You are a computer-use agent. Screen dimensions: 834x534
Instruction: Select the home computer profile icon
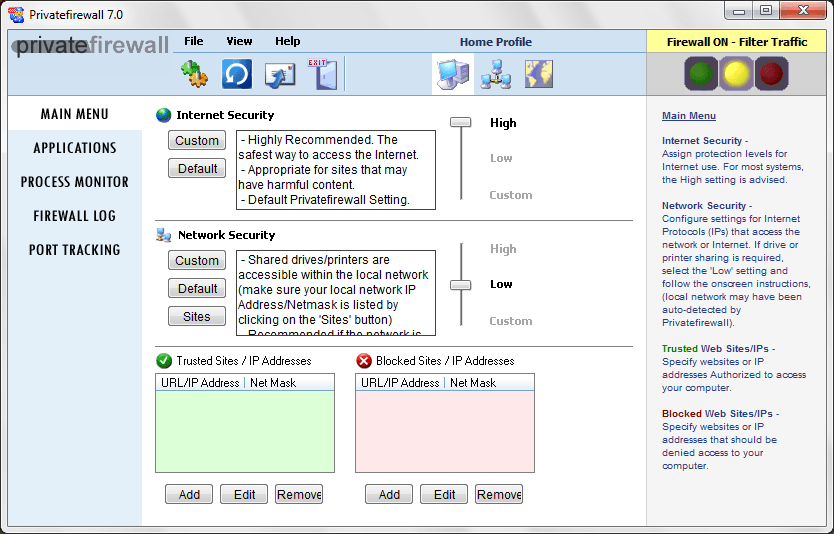[453, 74]
